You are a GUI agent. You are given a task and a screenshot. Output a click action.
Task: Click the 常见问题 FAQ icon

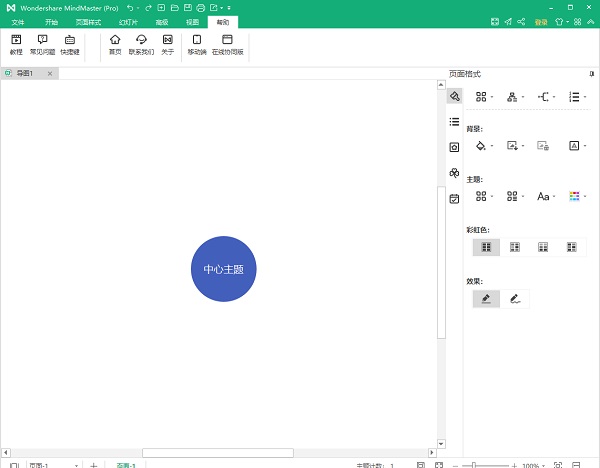click(42, 43)
